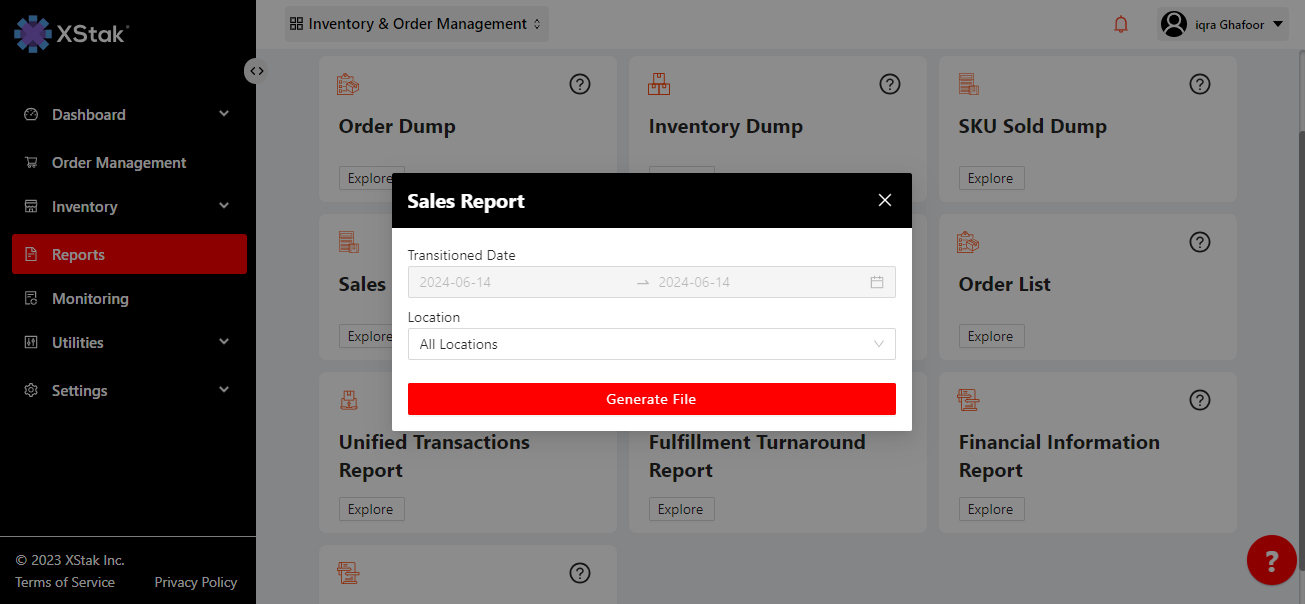Collapse the sidebar with arrow toggle
Image resolution: width=1305 pixels, height=604 pixels.
point(256,71)
